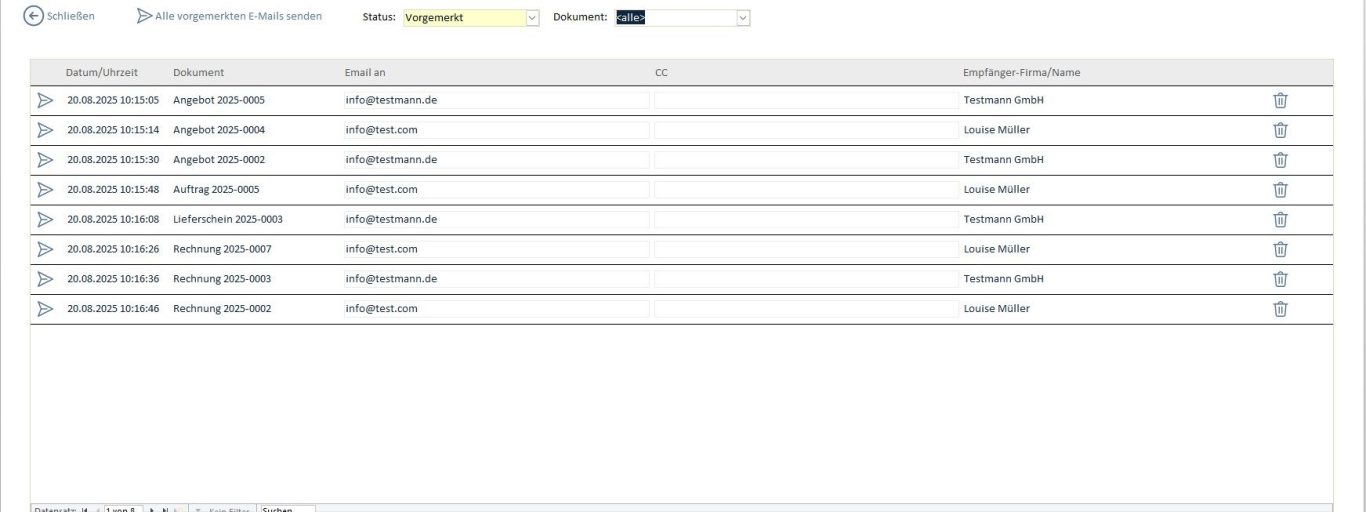Viewport: 1366px width, 512px height.
Task: Edit email address for Auftrag 2025-0005
Action: click(x=496, y=189)
